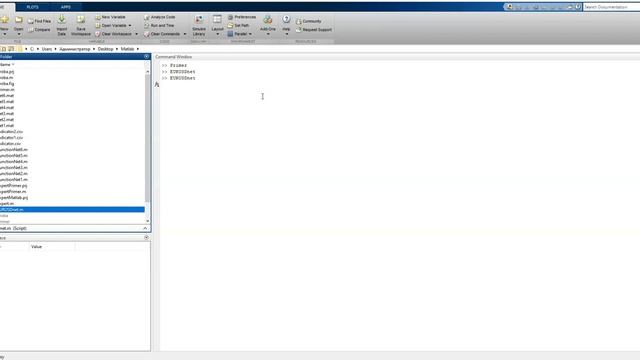Expand the Open dropdown arrow
The image size is (640, 360).
pos(18,34)
